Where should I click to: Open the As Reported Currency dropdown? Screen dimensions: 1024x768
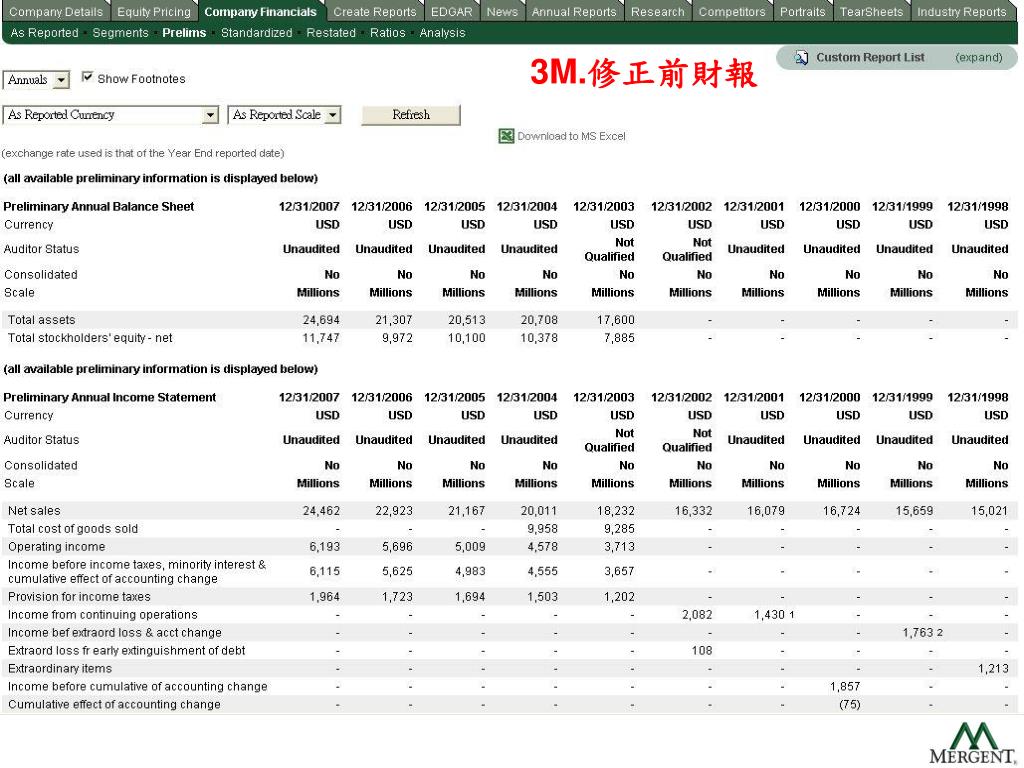click(x=111, y=115)
